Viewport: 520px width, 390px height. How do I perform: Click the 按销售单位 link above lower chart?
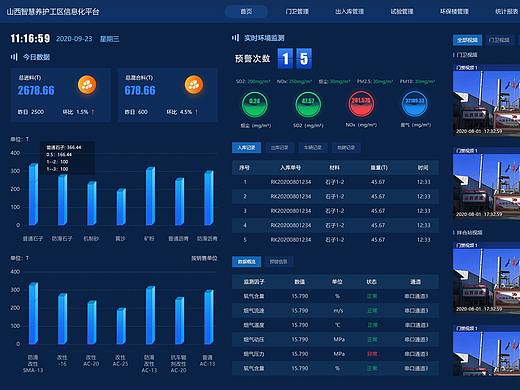coord(204,258)
